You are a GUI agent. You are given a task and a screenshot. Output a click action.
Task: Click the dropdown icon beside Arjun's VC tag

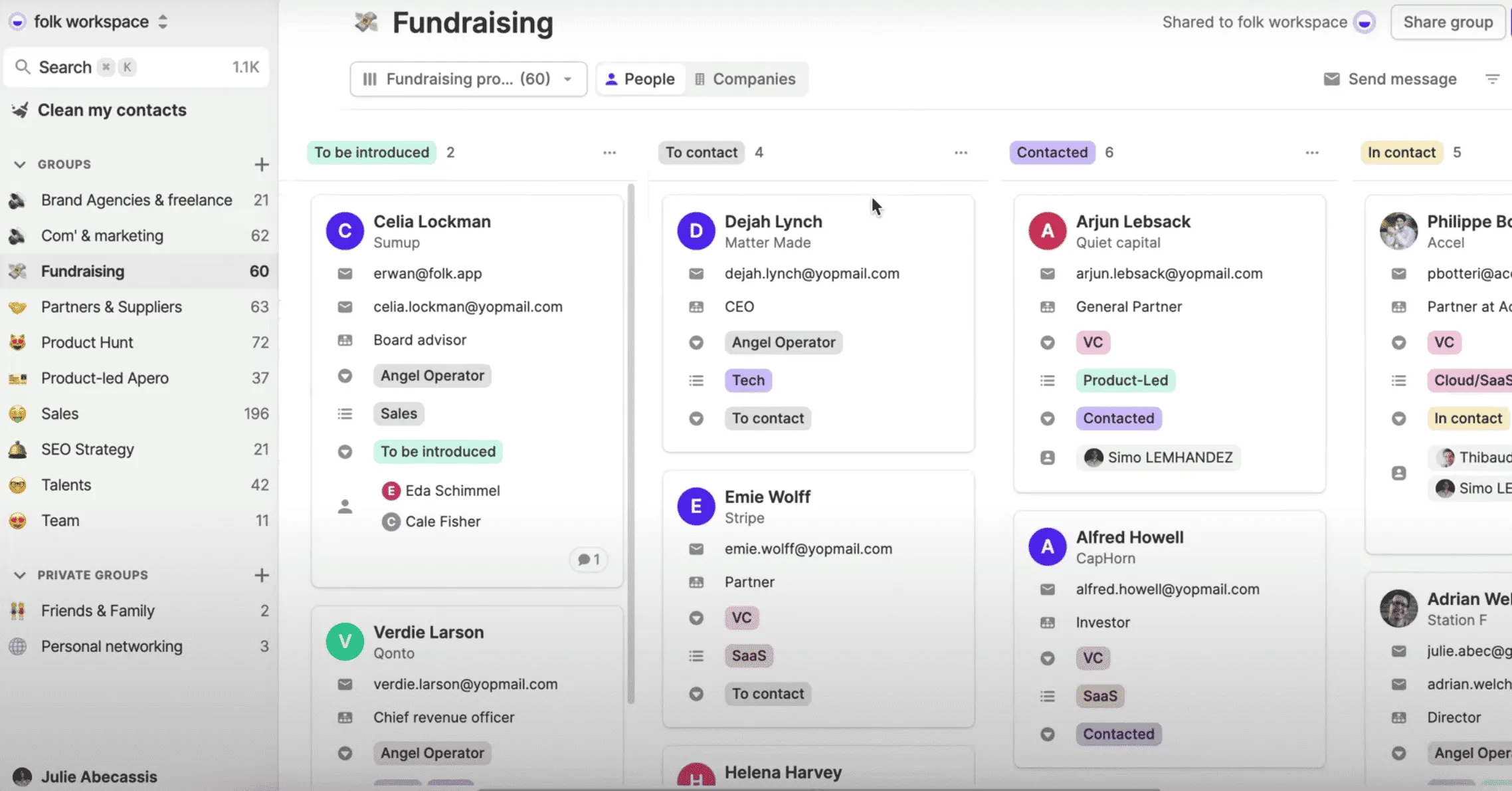pos(1048,343)
